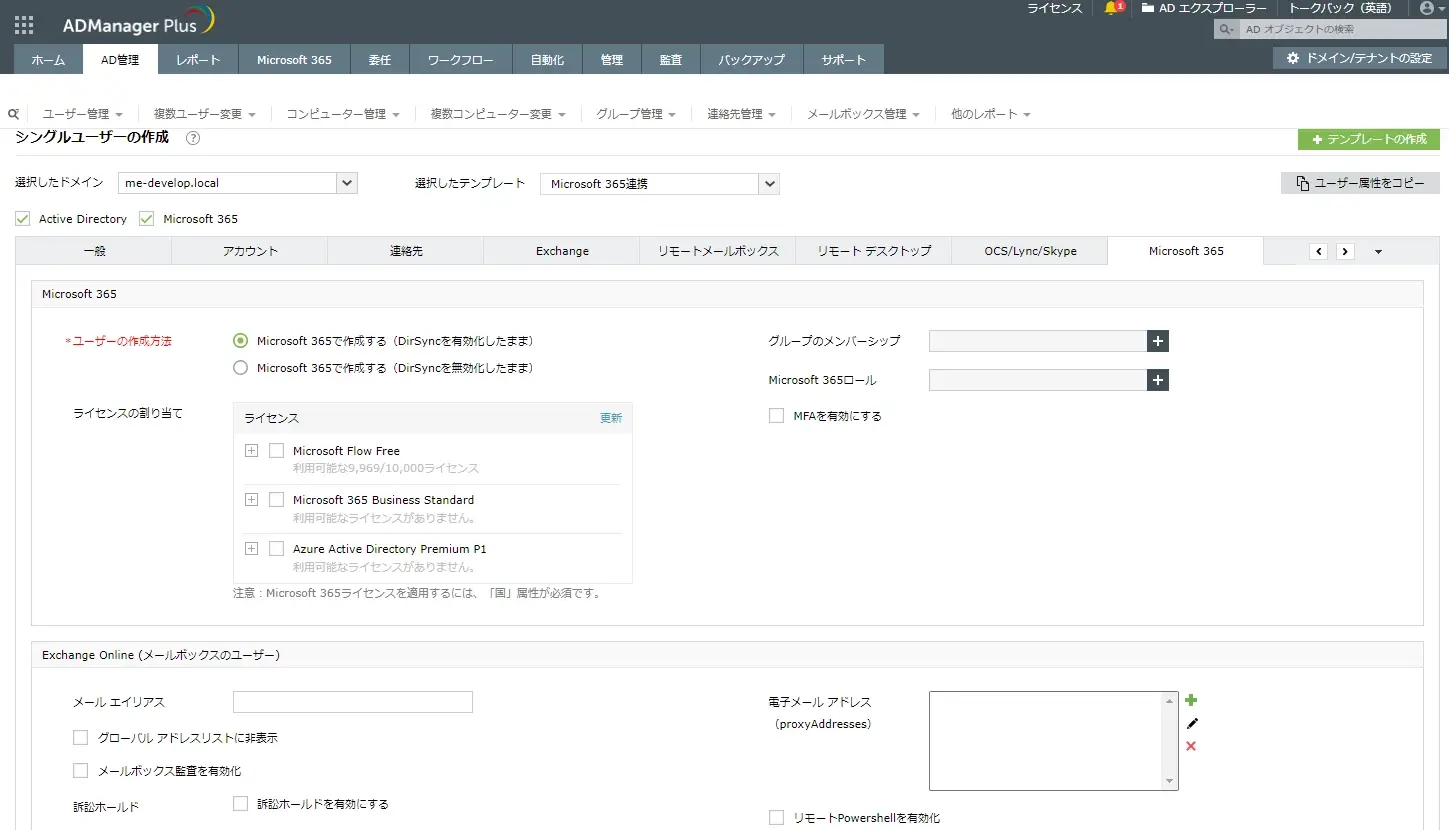Open the notification bell
Image resolution: width=1449 pixels, height=830 pixels.
[1112, 8]
